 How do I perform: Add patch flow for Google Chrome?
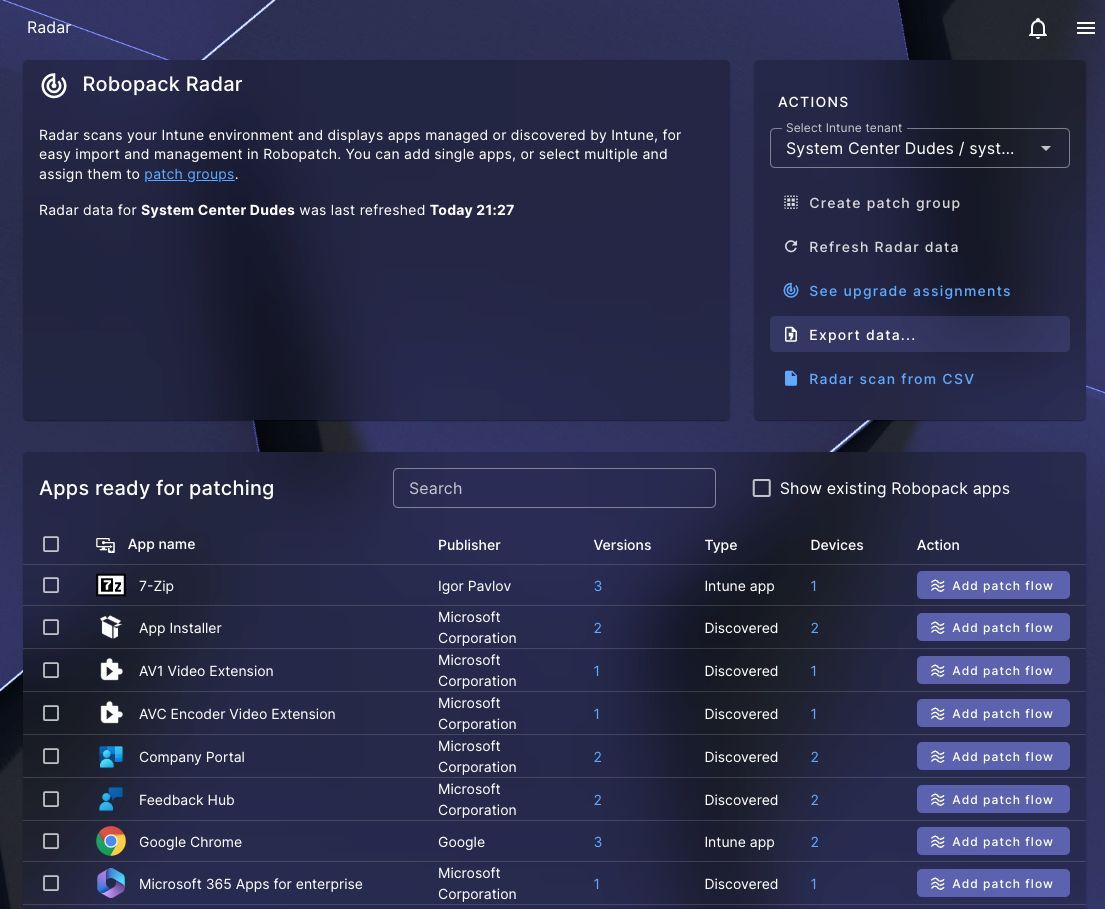[x=992, y=841]
